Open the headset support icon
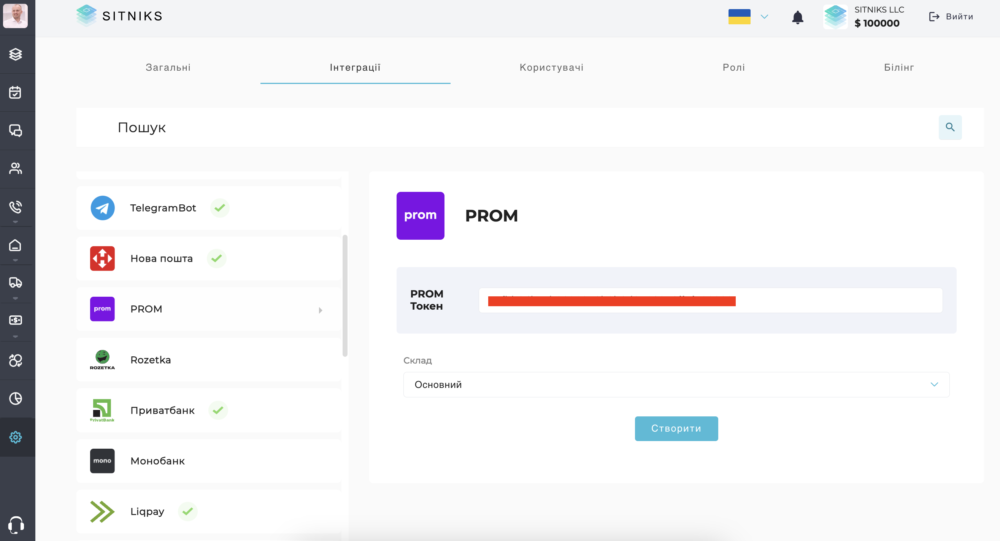 [16, 524]
